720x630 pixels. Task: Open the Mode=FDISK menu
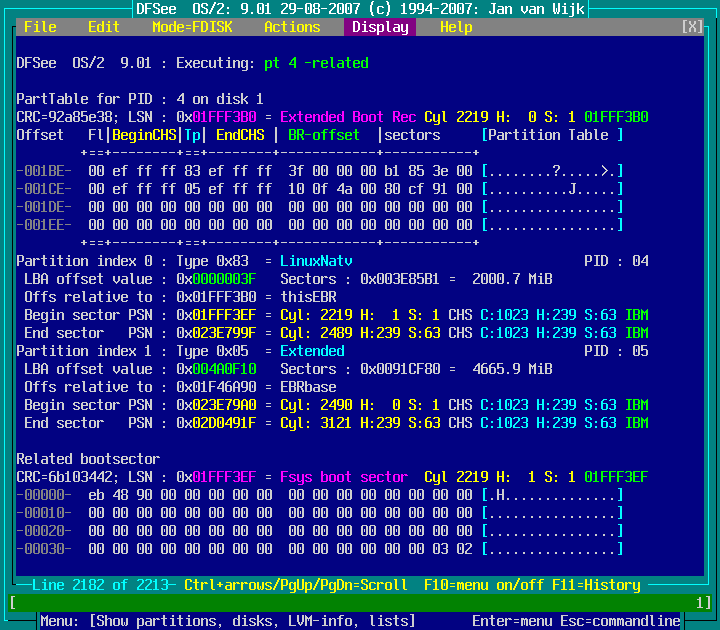192,27
